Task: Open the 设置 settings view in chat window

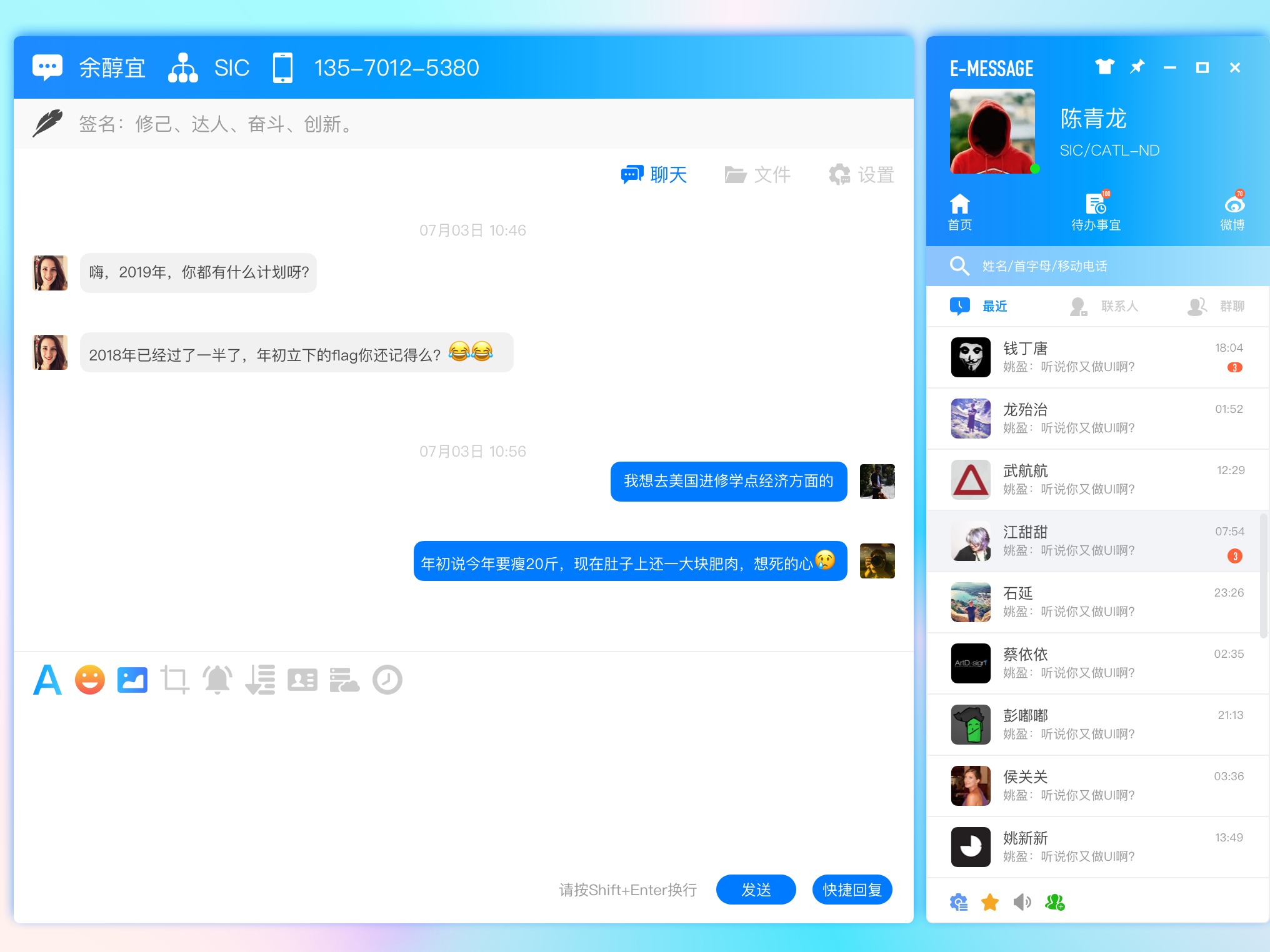Action: [x=861, y=175]
